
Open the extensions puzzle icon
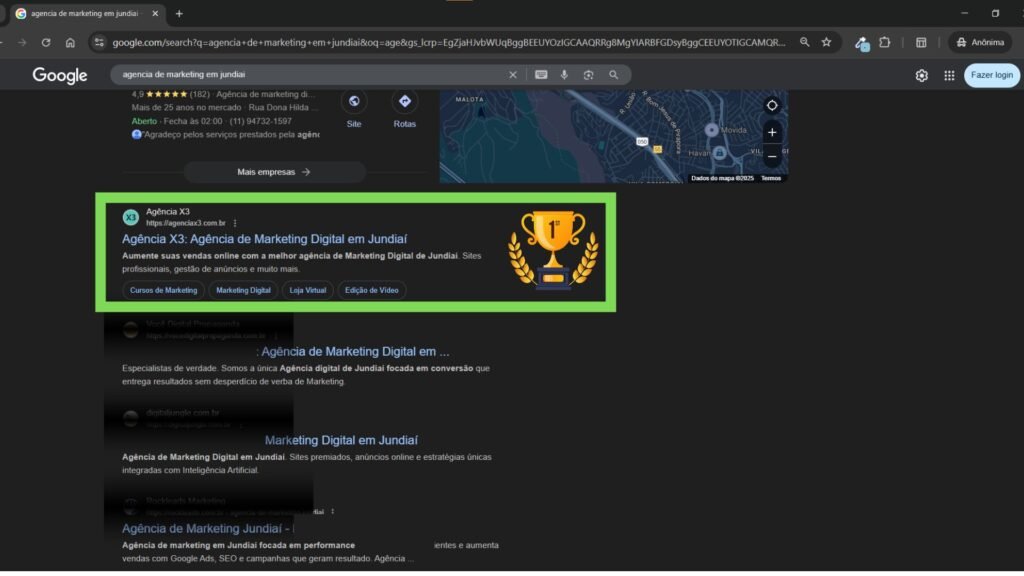(885, 42)
